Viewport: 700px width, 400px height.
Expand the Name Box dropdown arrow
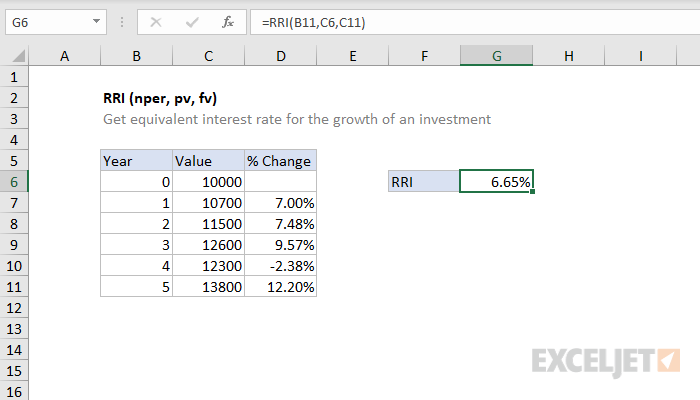click(96, 21)
